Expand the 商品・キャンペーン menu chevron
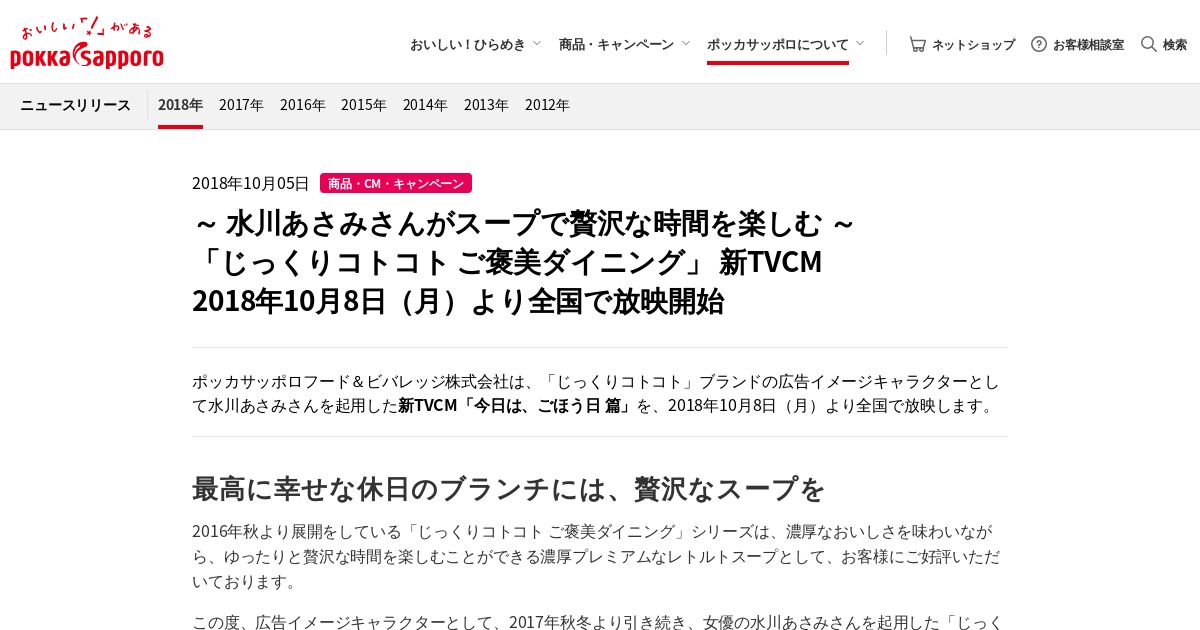Viewport: 1200px width, 630px height. (685, 43)
